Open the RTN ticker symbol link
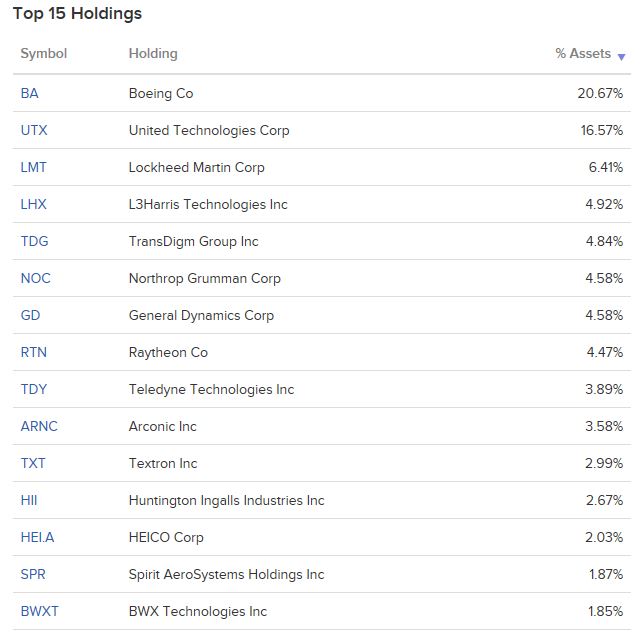The width and height of the screenshot is (640, 633). click(33, 352)
